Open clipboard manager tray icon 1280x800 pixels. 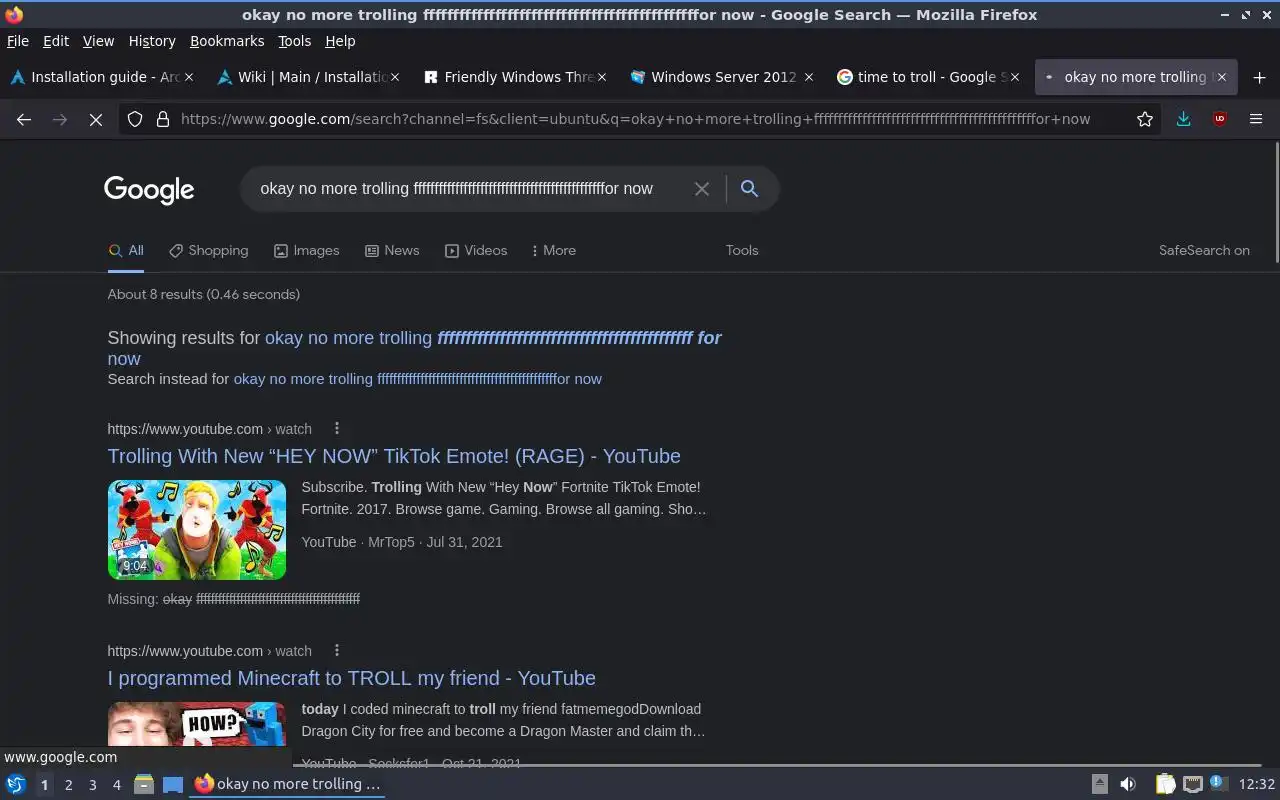1166,785
